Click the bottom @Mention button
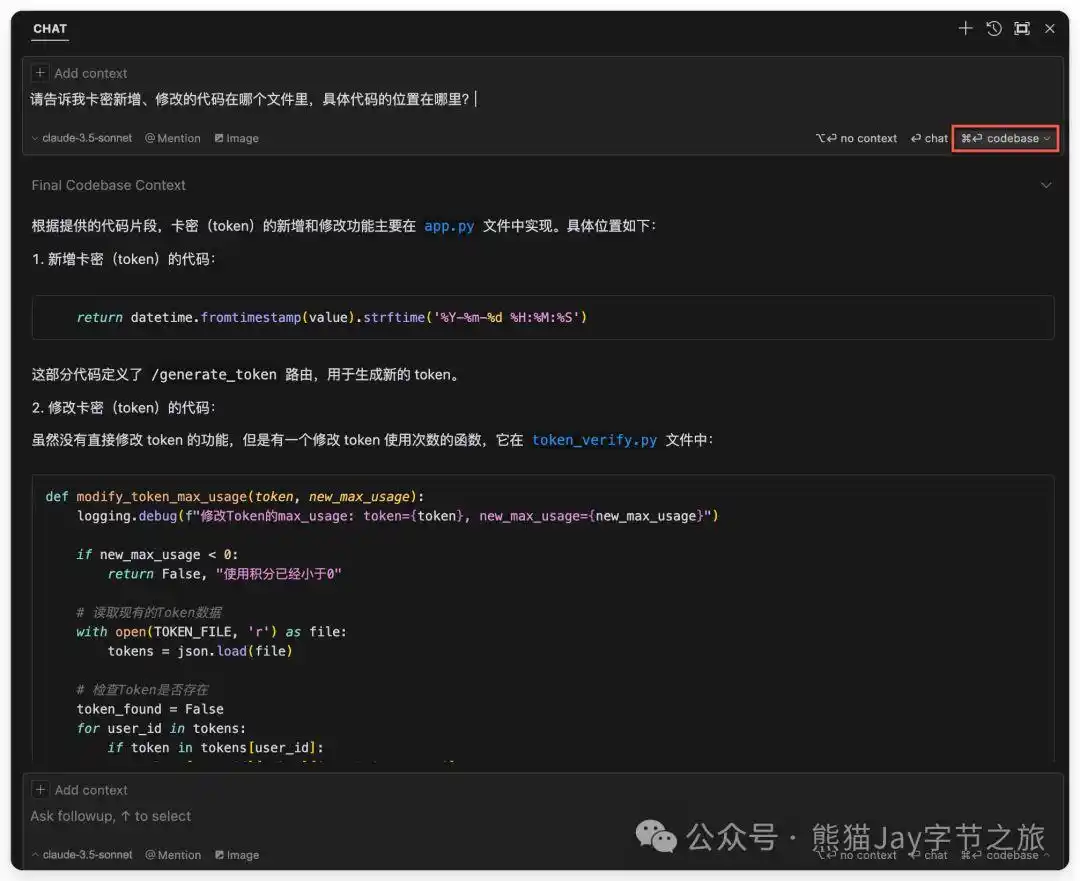 [172, 855]
